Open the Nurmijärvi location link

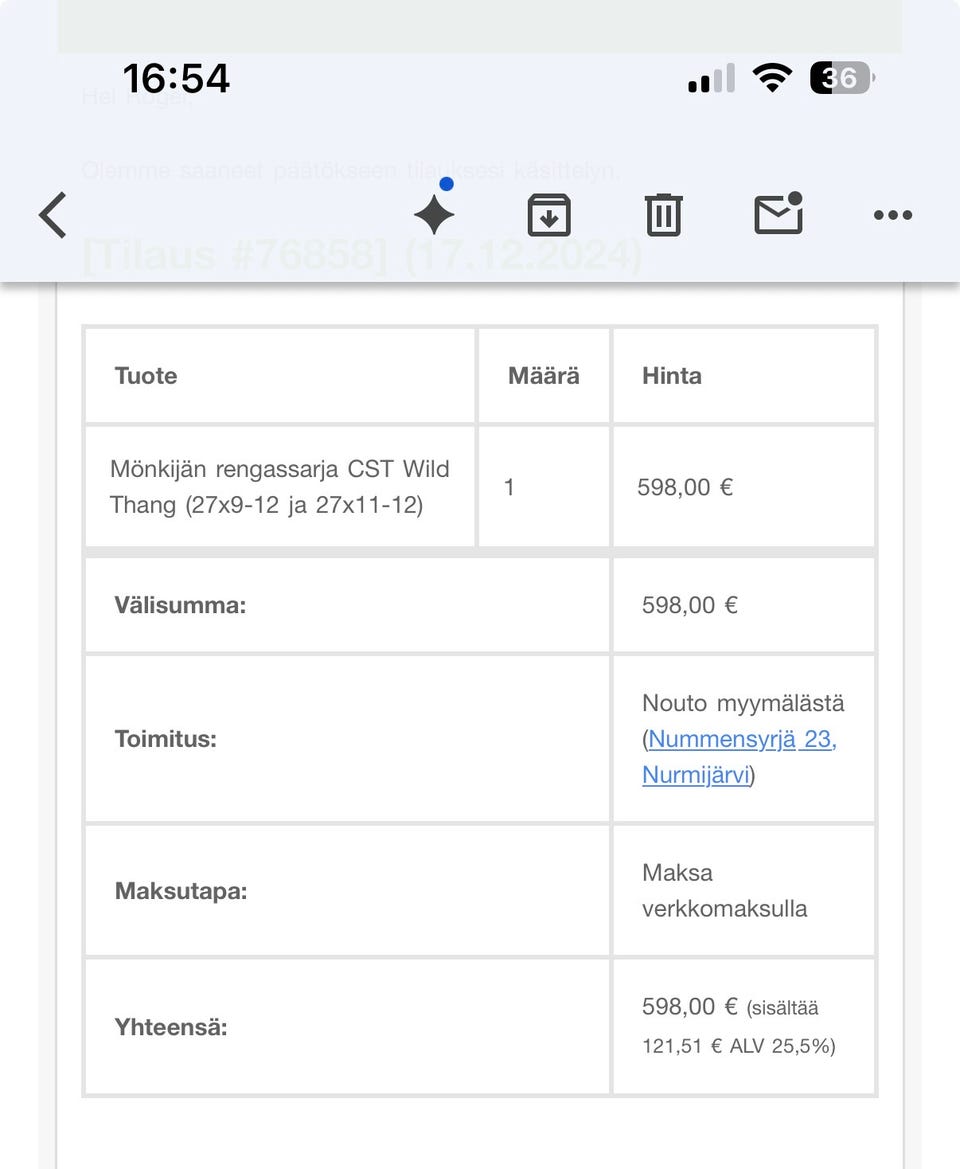(695, 775)
